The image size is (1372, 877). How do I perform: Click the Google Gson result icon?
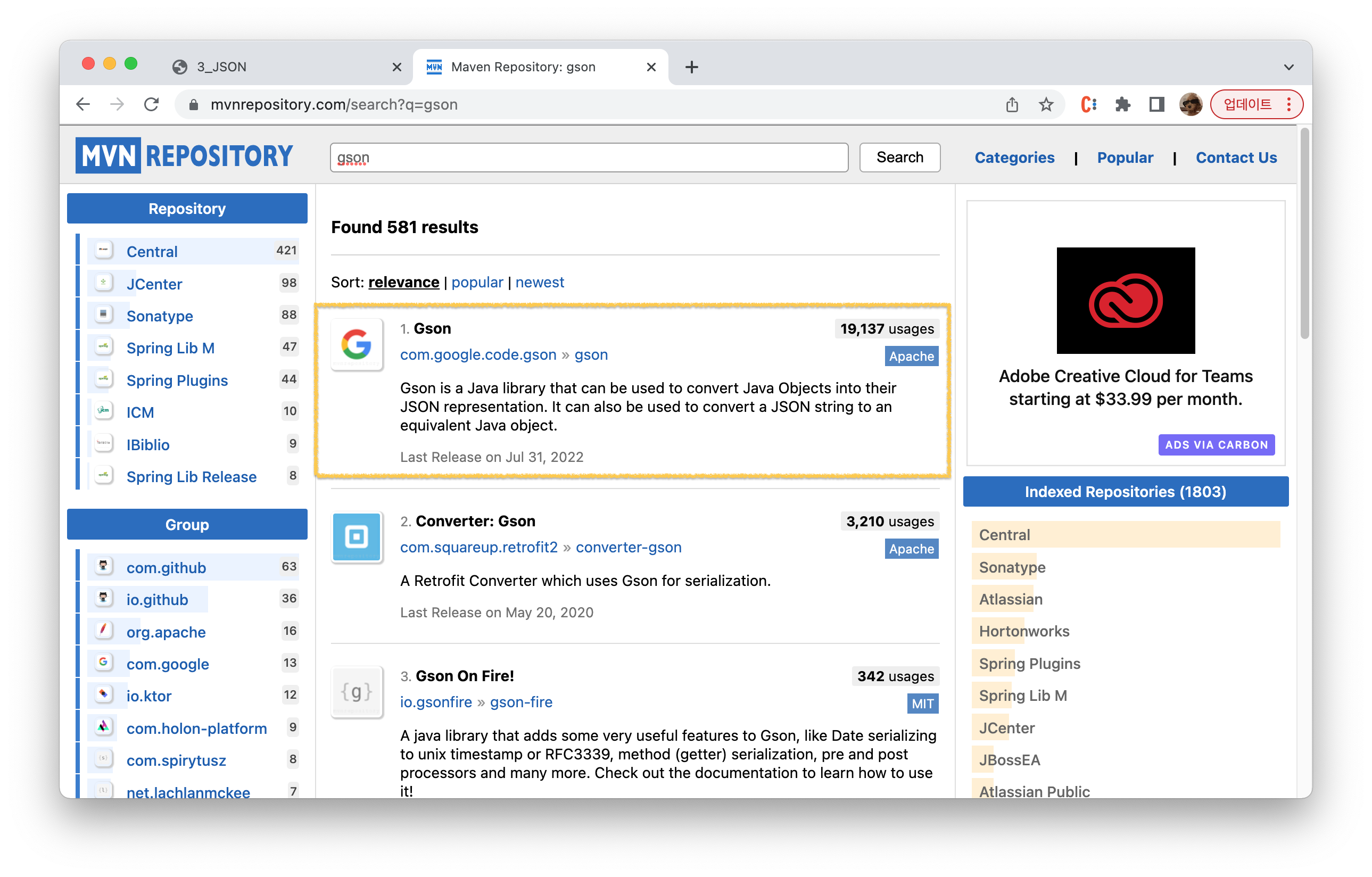point(357,345)
